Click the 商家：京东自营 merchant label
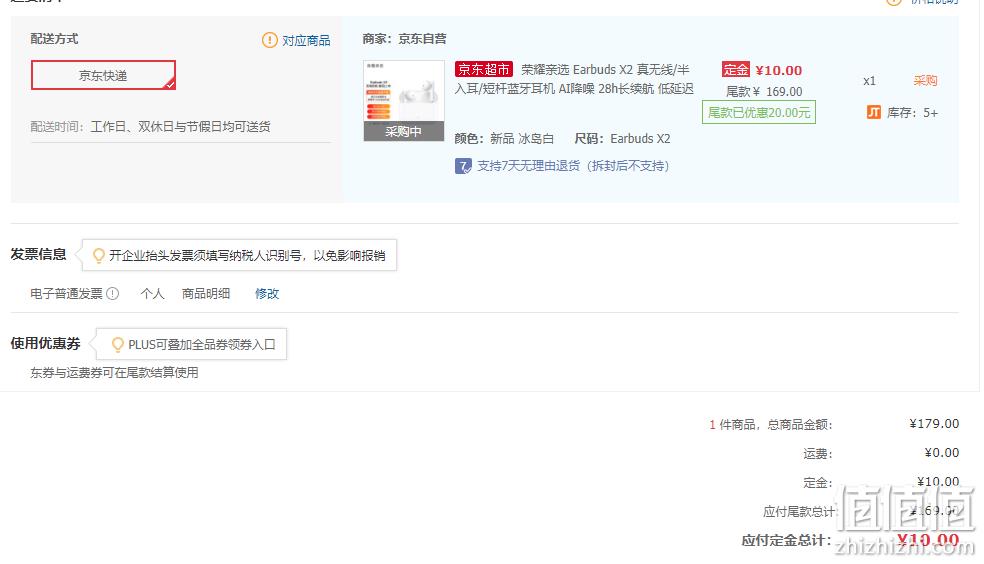The image size is (984, 564). (404, 39)
